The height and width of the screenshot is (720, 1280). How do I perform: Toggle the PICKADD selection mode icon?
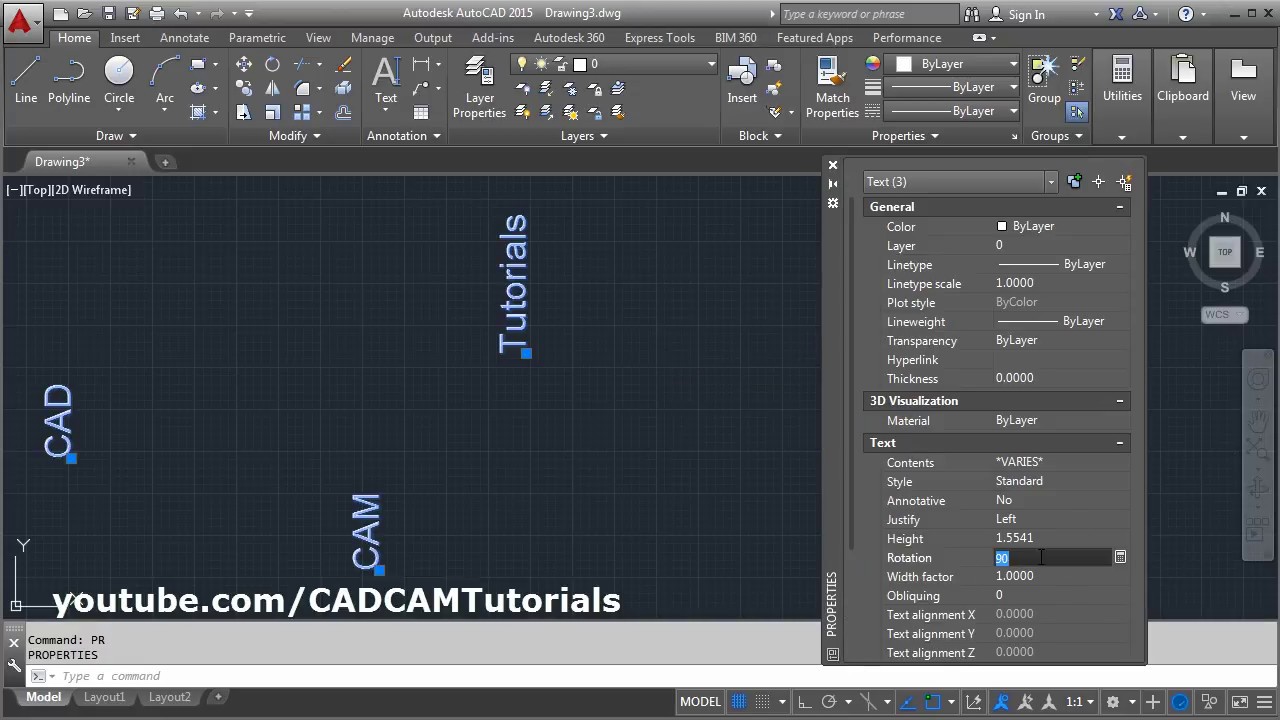pos(1074,182)
